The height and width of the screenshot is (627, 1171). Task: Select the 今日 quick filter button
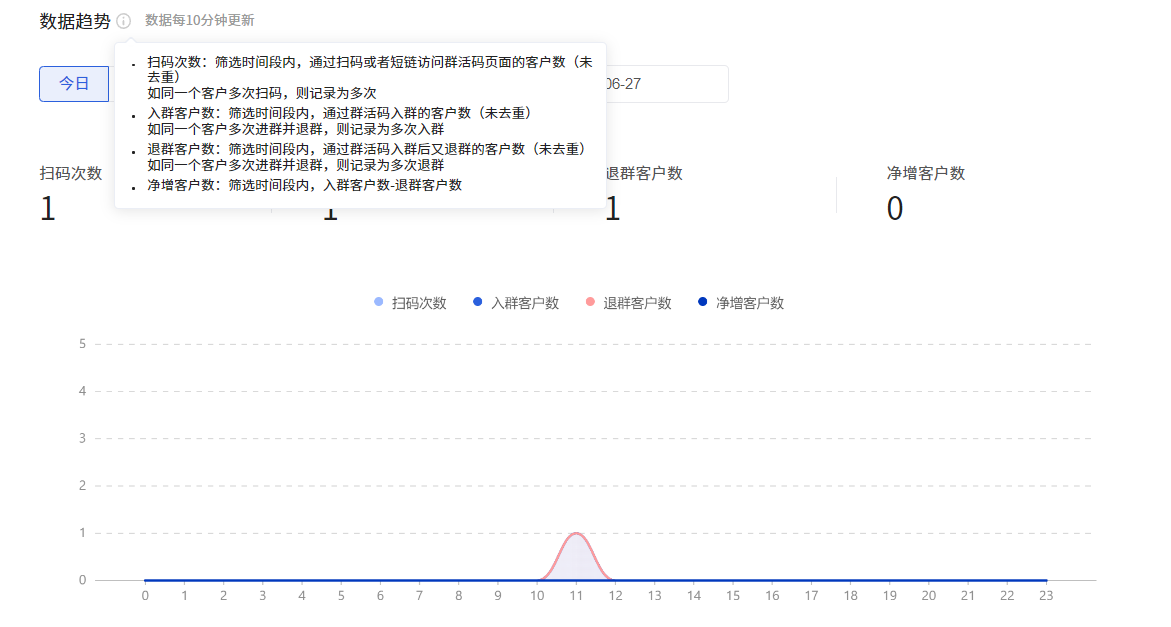tap(74, 84)
